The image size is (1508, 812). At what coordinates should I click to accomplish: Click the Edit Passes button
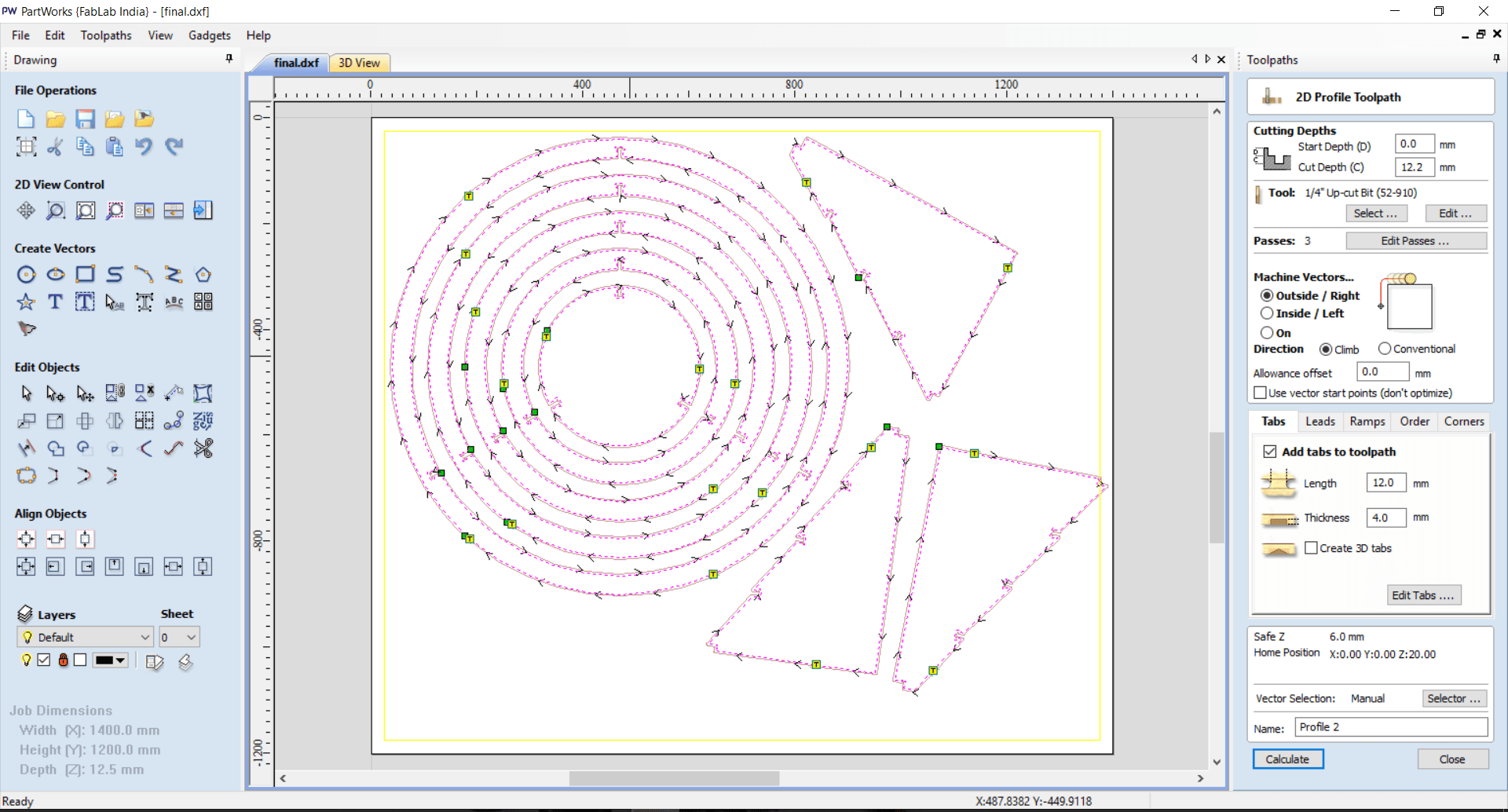pyautogui.click(x=1415, y=241)
